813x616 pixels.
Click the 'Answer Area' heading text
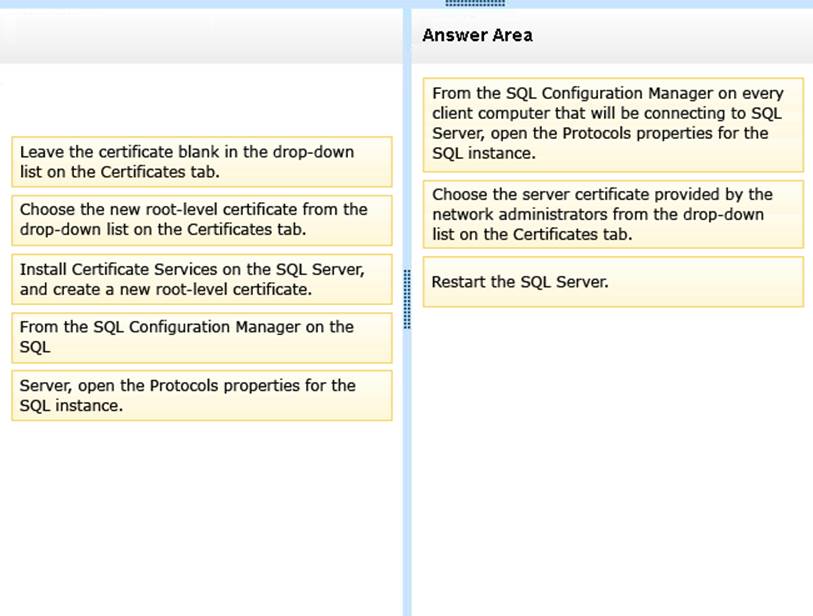(477, 36)
